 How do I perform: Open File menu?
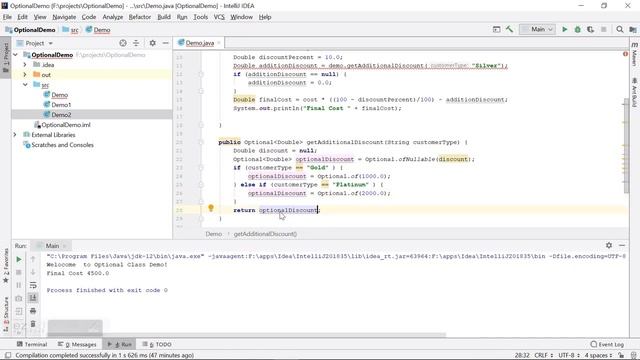[7, 17]
